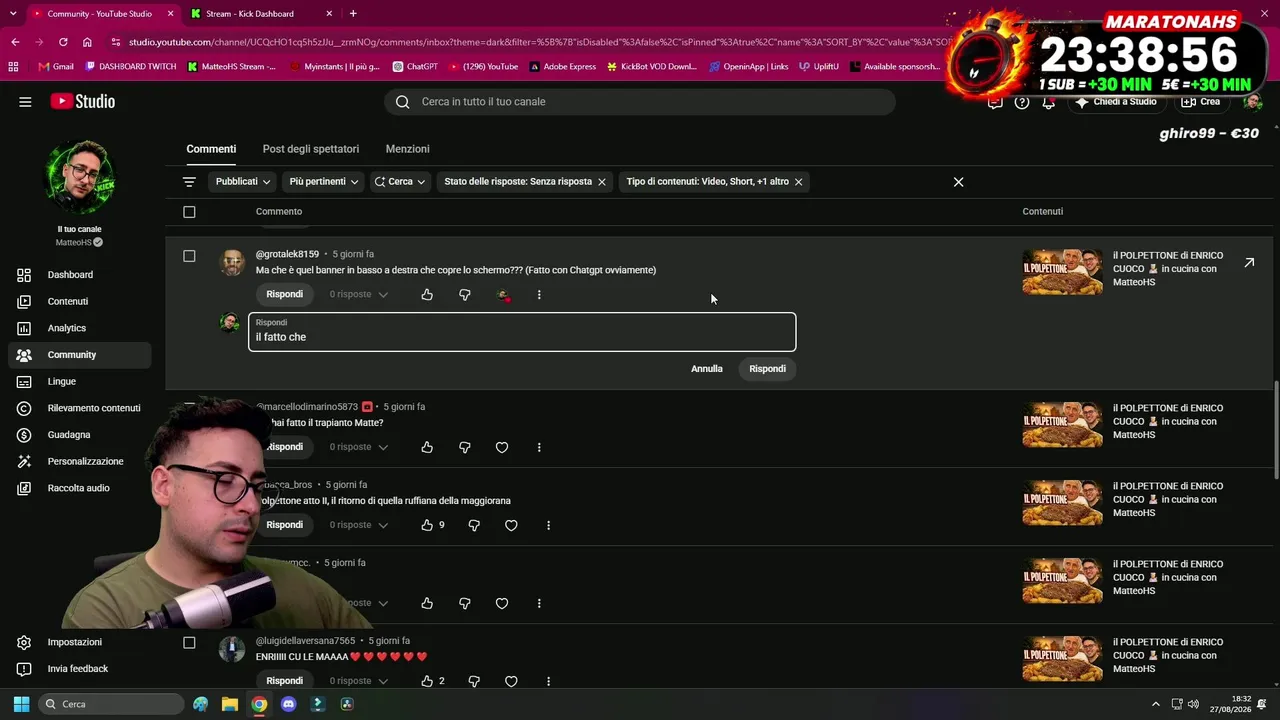
Task: Like the 'ruffiana della maggiorana' comment
Action: (427, 525)
